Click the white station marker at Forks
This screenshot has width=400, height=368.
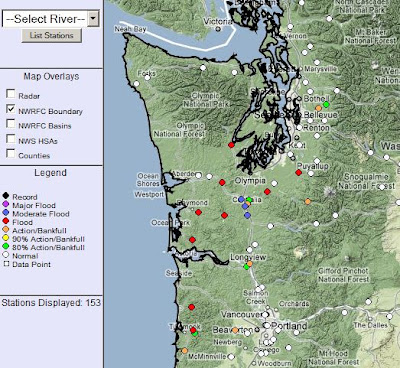point(148,78)
